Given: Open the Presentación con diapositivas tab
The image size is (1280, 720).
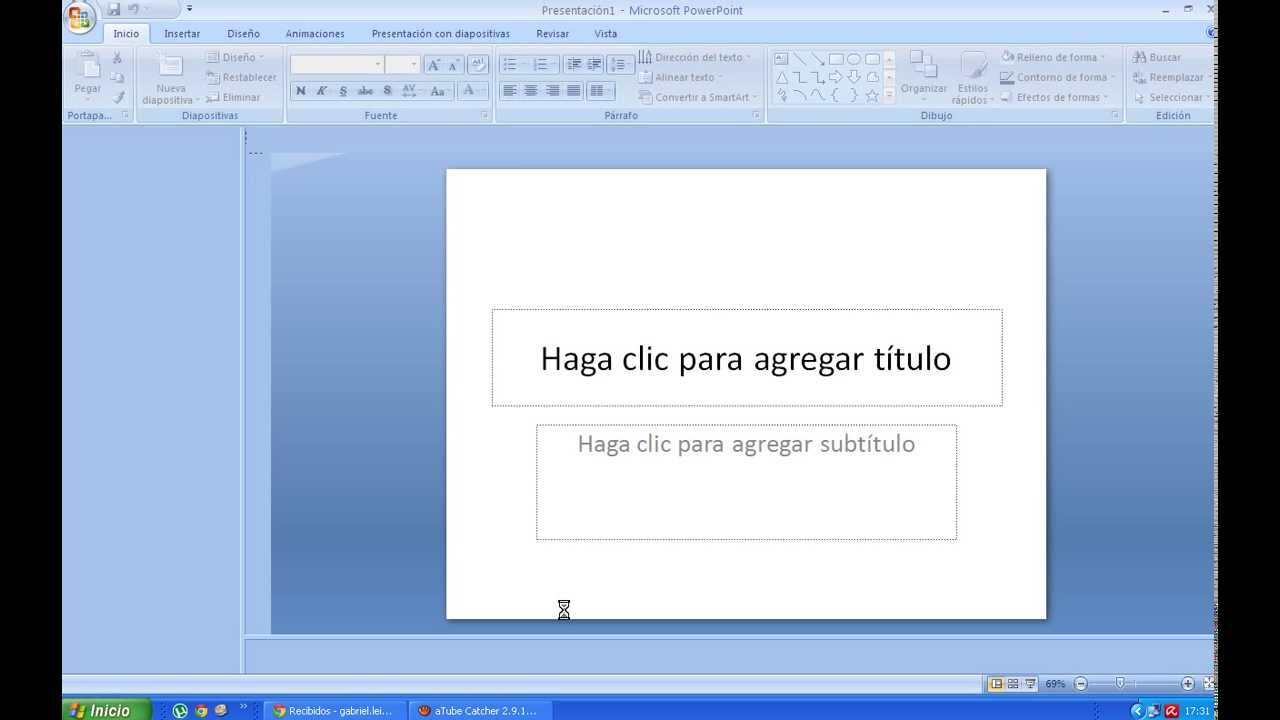Looking at the screenshot, I should [x=441, y=34].
